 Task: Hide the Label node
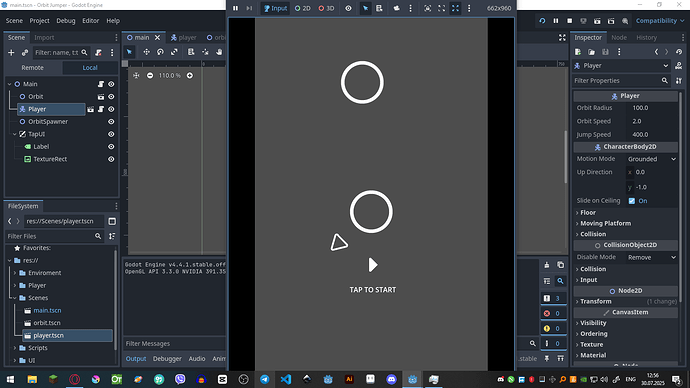click(x=111, y=146)
